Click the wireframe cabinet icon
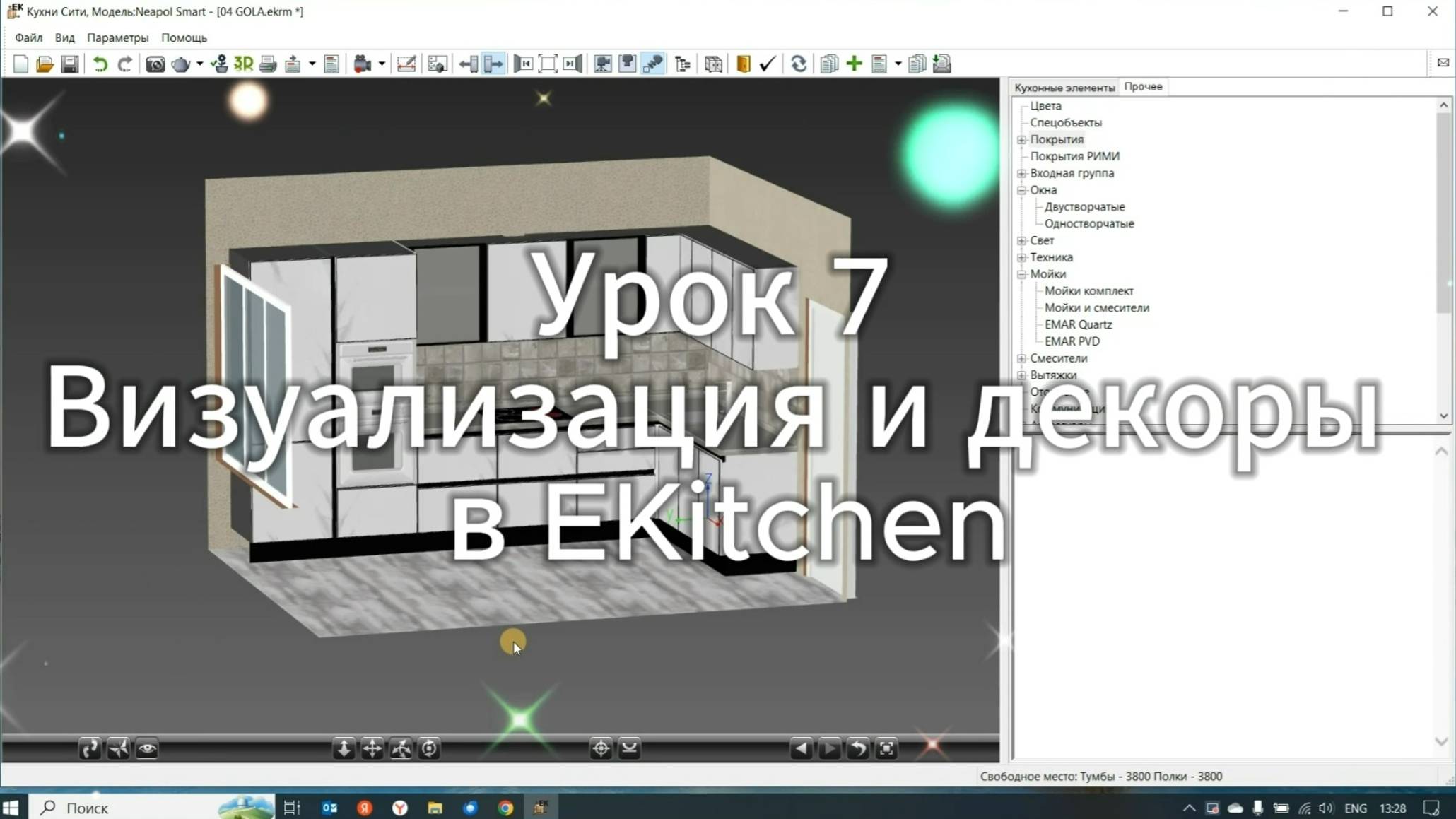This screenshot has width=1456, height=819. [714, 64]
